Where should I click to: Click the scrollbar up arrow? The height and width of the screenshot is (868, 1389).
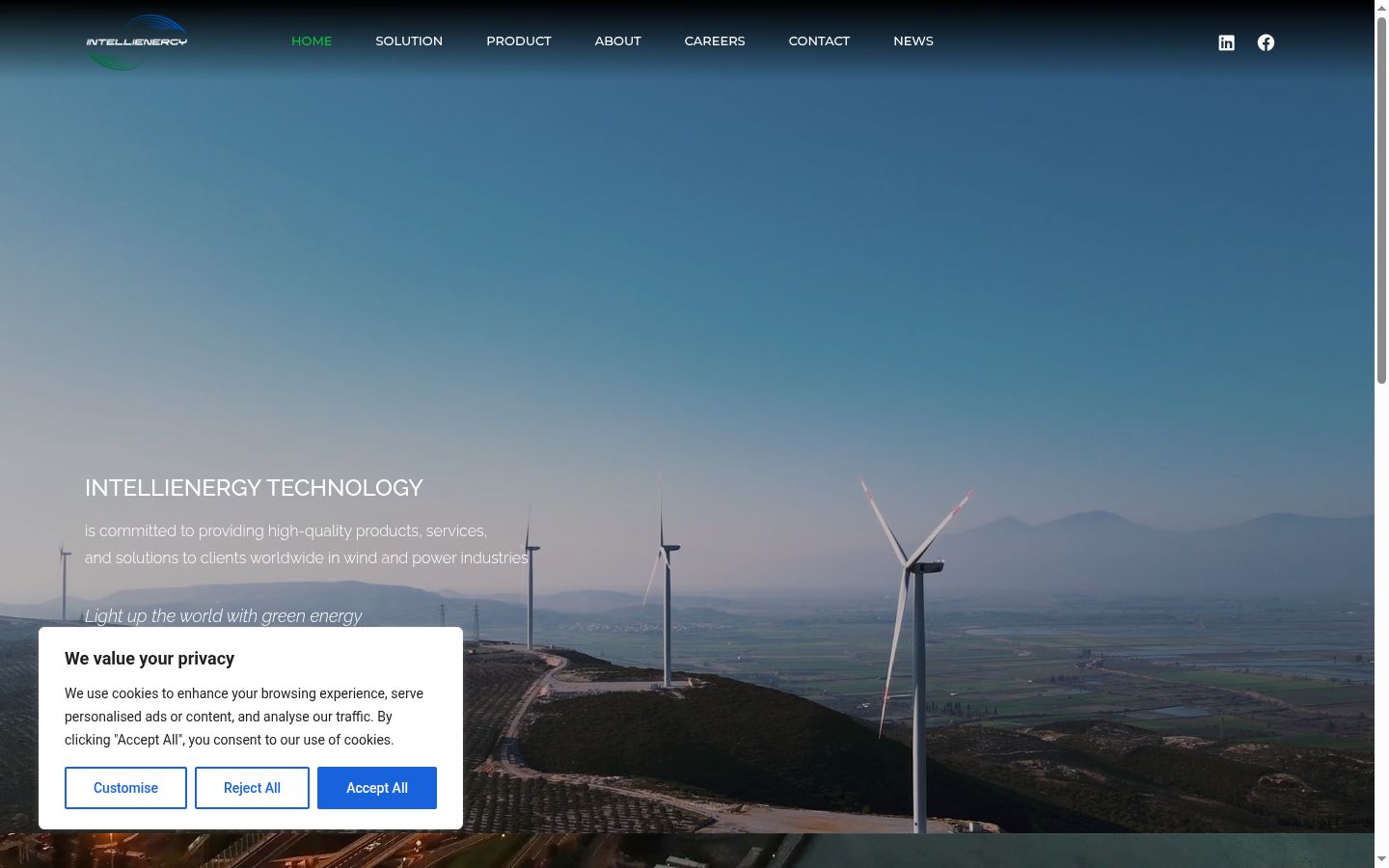[1381, 8]
